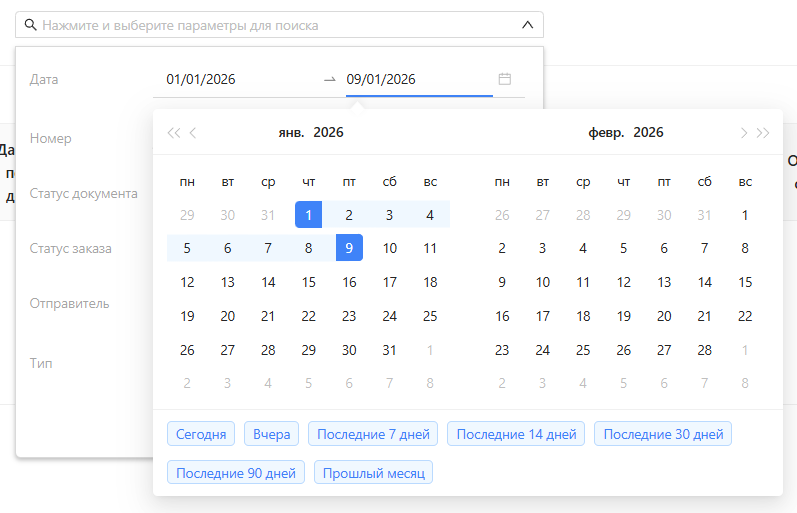This screenshot has height=513, width=797.
Task: Collapse the search parameters panel chevron
Action: tap(528, 25)
